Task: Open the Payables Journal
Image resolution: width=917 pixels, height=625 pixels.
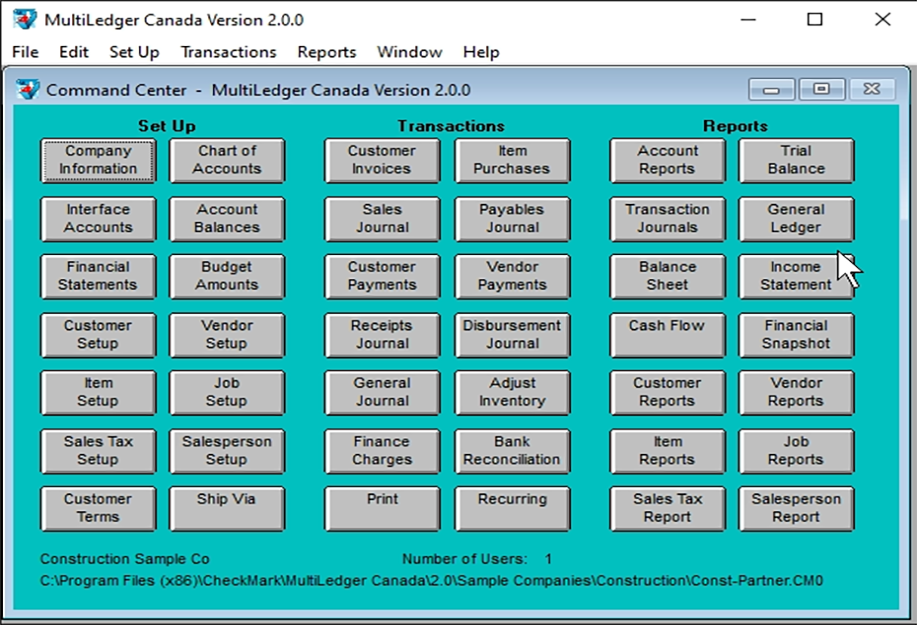Action: coord(511,218)
